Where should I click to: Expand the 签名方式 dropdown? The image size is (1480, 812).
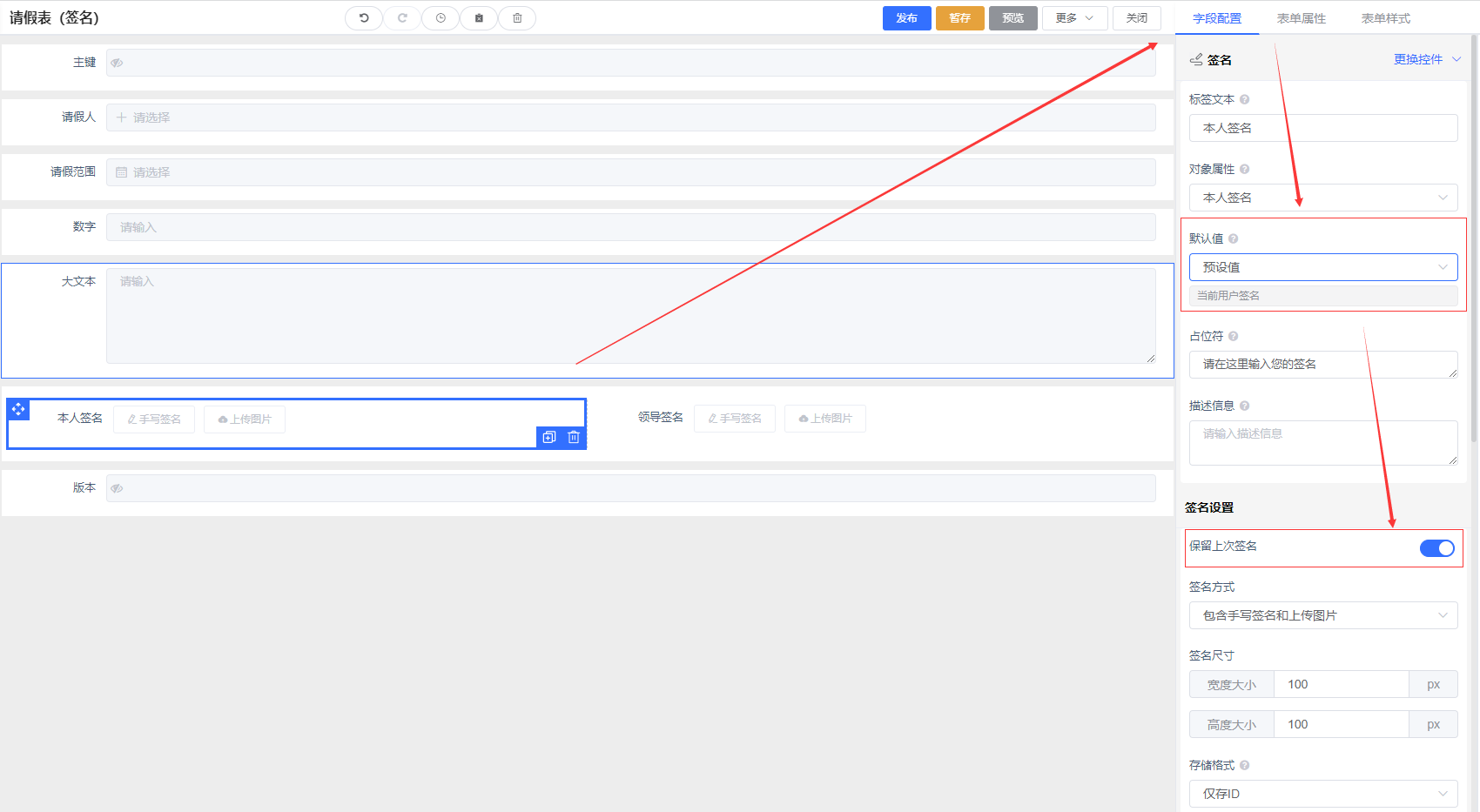(x=1322, y=615)
